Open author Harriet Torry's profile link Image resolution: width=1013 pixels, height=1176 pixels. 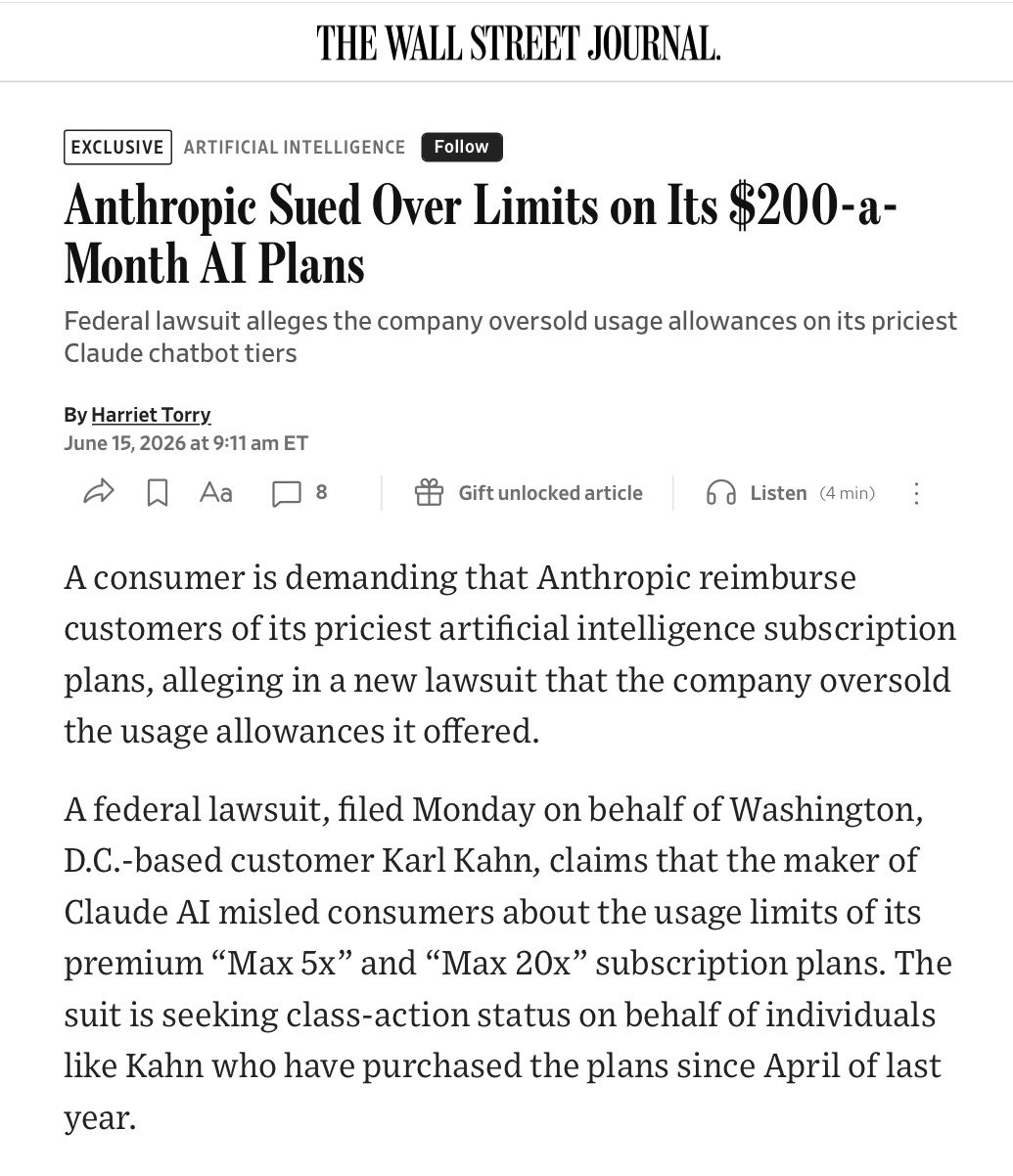[151, 415]
